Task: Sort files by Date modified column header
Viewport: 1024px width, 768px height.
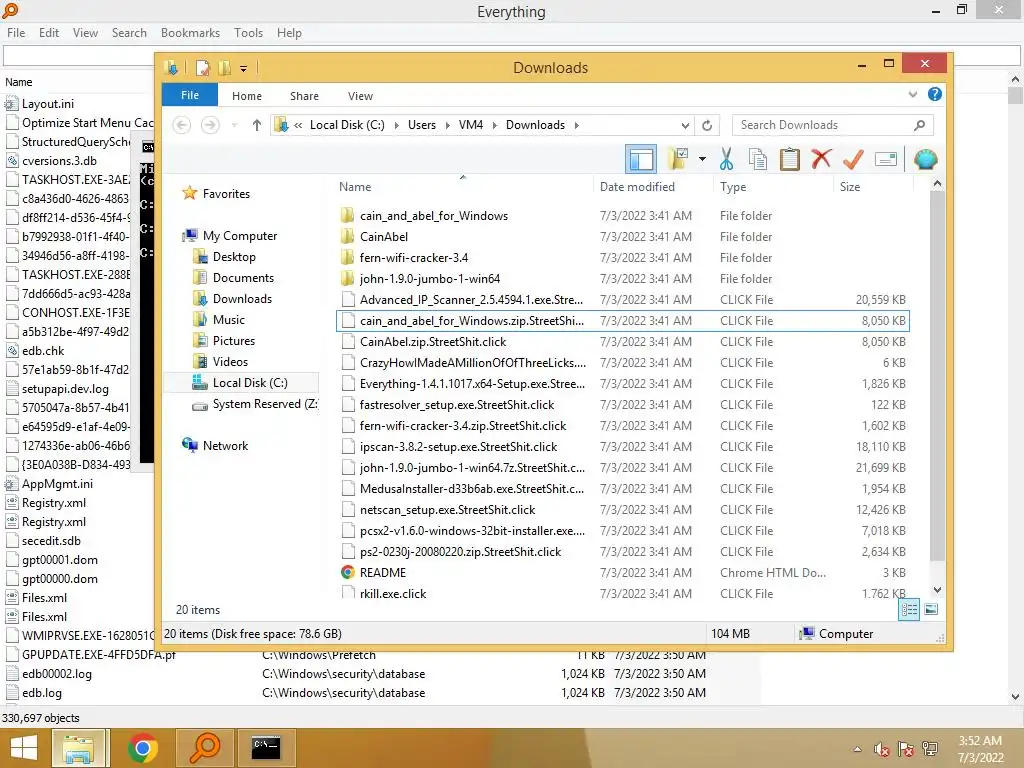Action: click(637, 187)
